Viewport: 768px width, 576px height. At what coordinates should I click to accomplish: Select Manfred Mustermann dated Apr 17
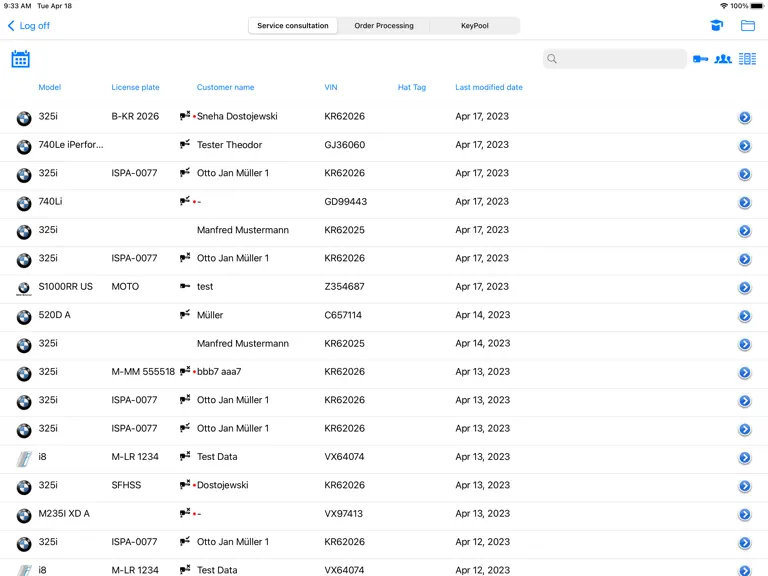pos(243,230)
